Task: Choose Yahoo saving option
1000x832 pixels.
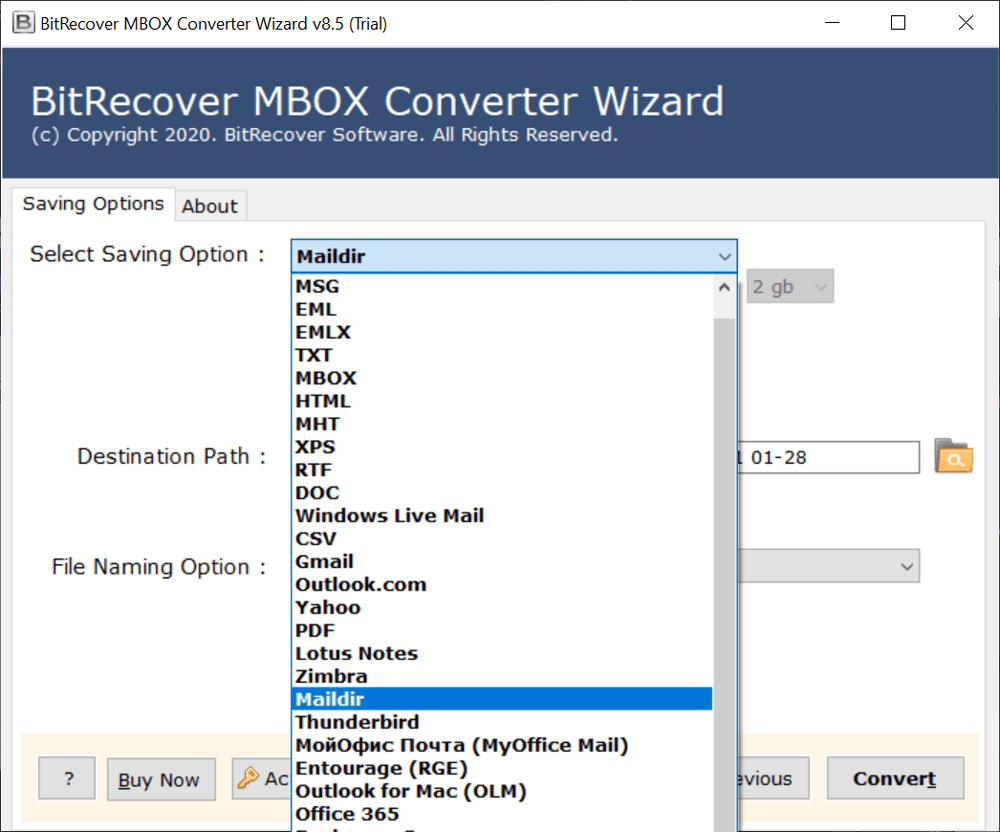Action: (502, 608)
